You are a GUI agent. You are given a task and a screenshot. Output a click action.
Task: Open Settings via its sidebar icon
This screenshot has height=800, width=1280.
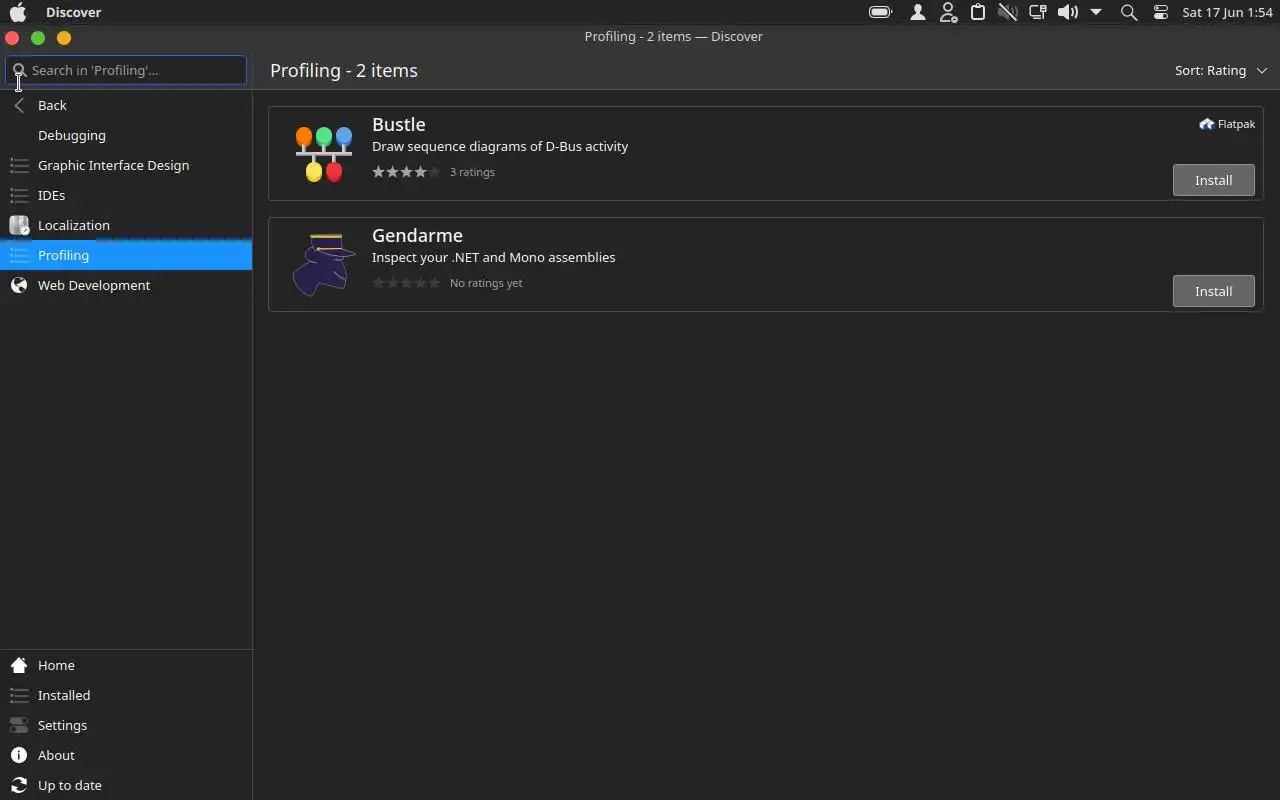click(x=19, y=725)
